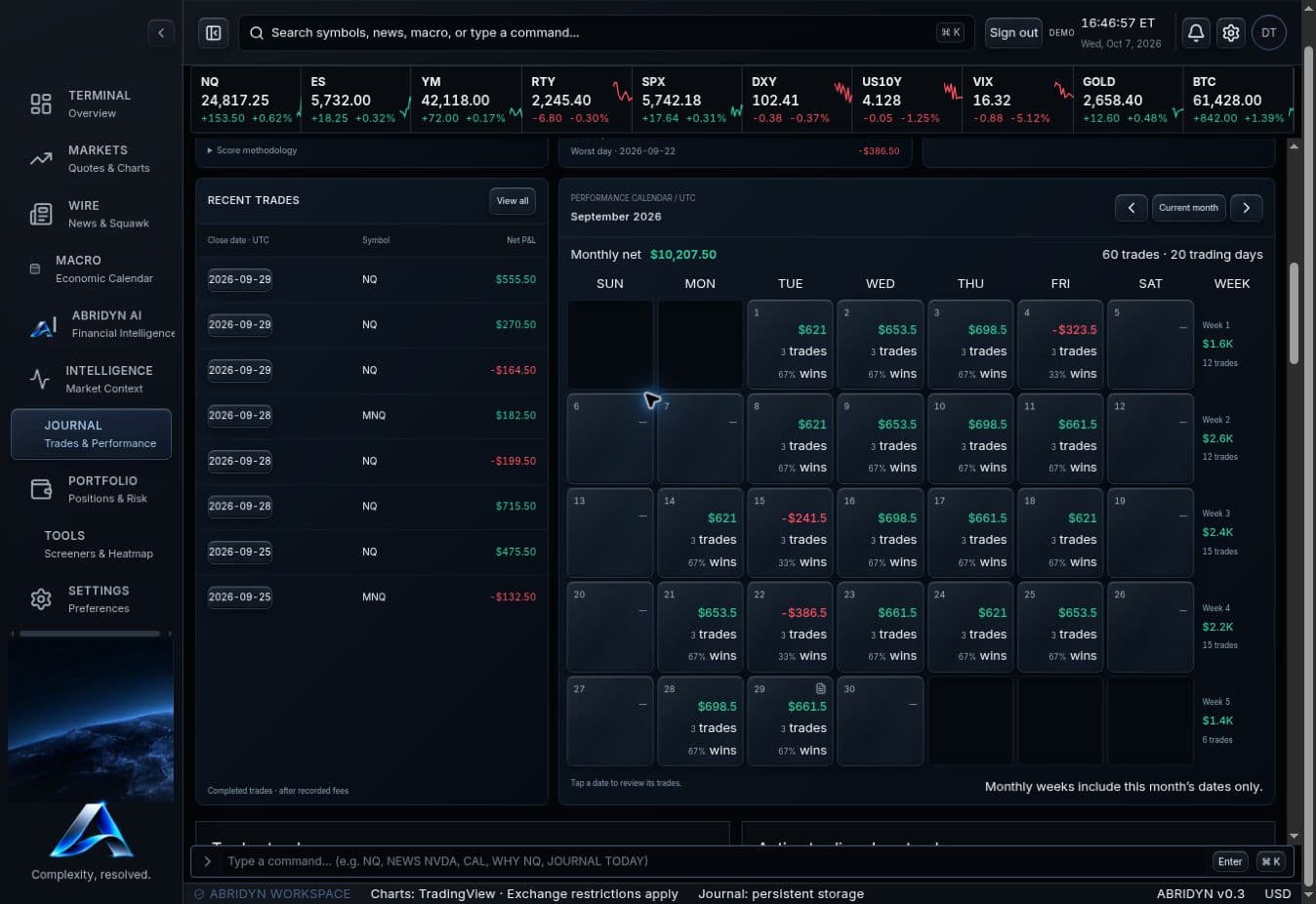
Task: Click the main page vertical scrollbar thumb
Action: pyautogui.click(x=1294, y=313)
